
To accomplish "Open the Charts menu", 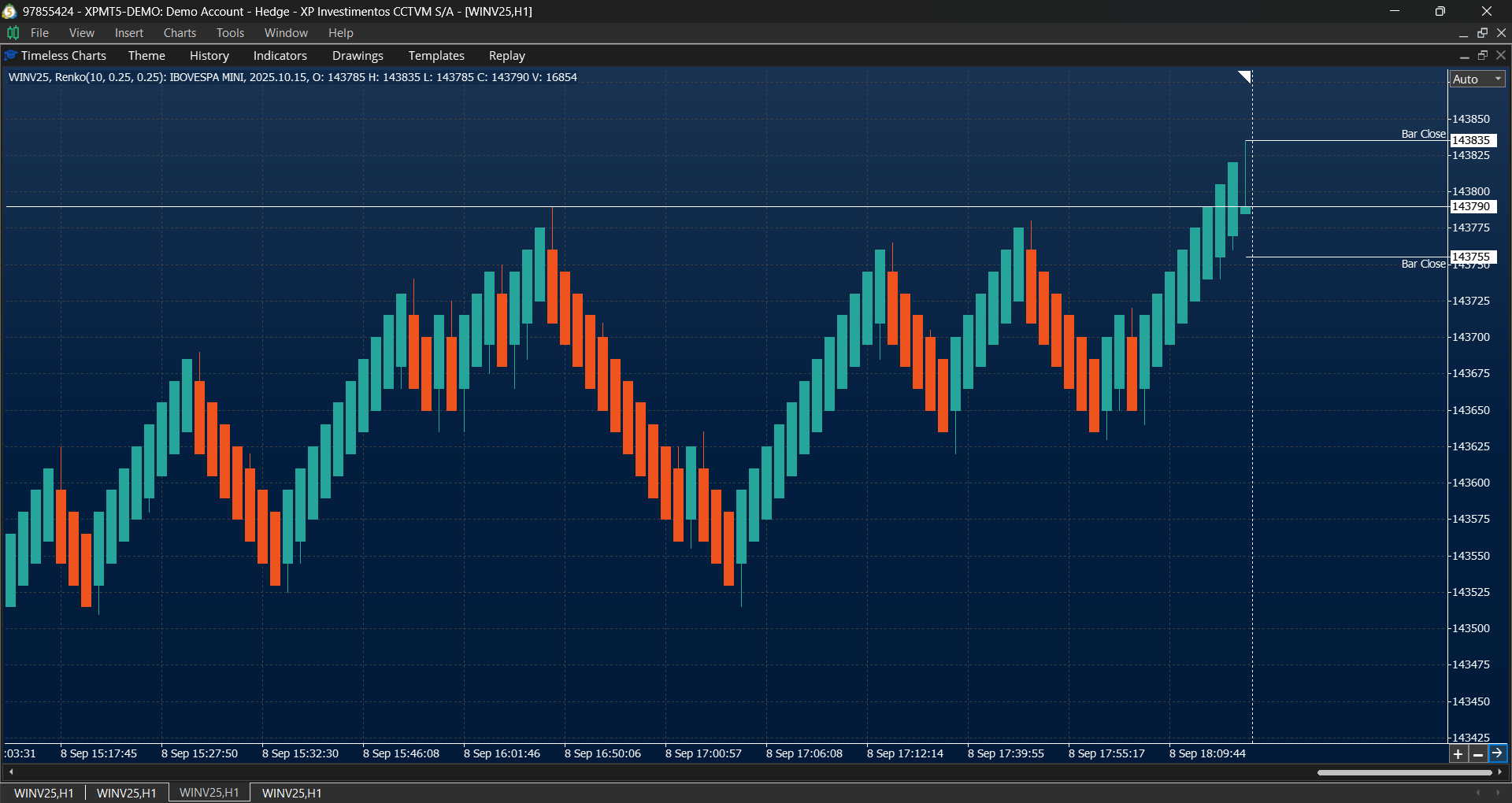I will coord(180,32).
